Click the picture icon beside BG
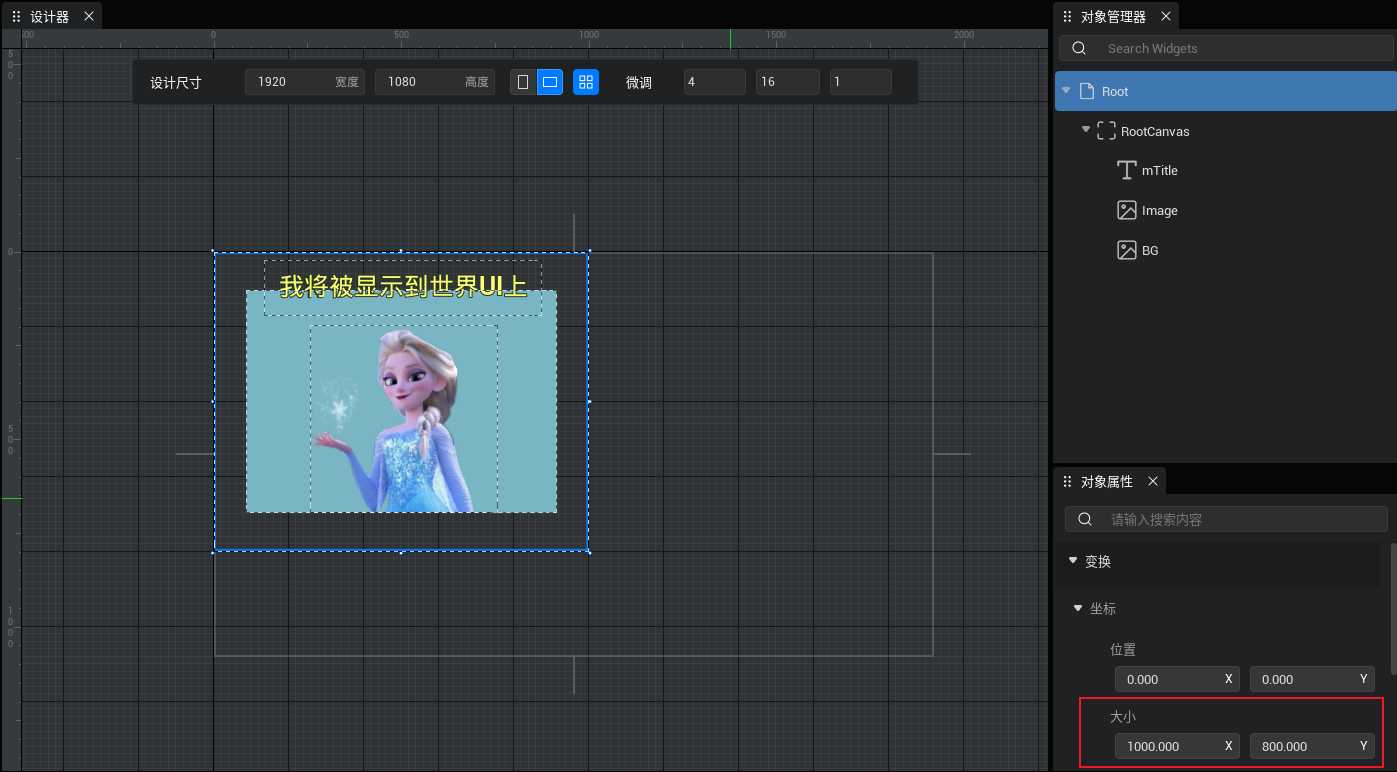Screen dimensions: 1397x772 coord(1127,251)
